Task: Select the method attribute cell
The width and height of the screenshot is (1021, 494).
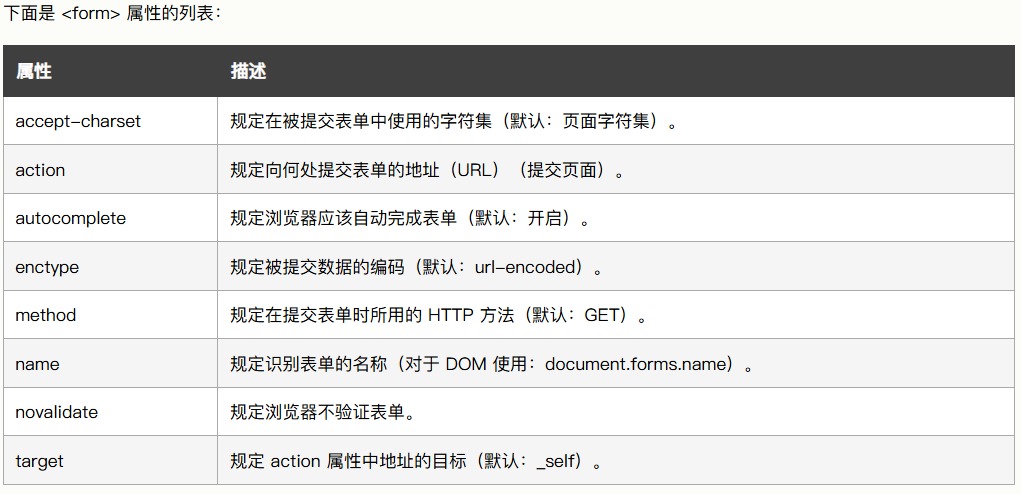Action: coord(46,315)
